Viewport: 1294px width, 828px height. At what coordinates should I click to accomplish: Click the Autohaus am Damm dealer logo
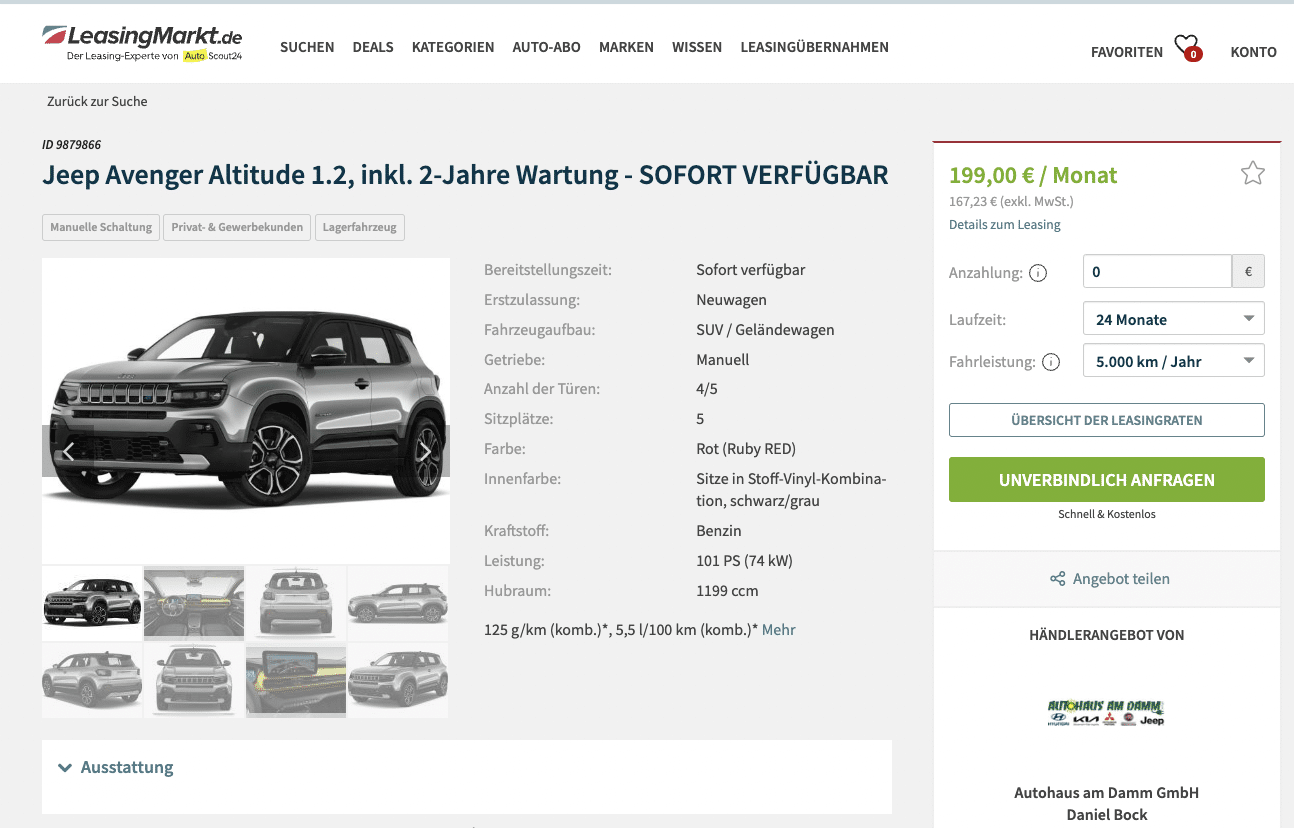1106,713
